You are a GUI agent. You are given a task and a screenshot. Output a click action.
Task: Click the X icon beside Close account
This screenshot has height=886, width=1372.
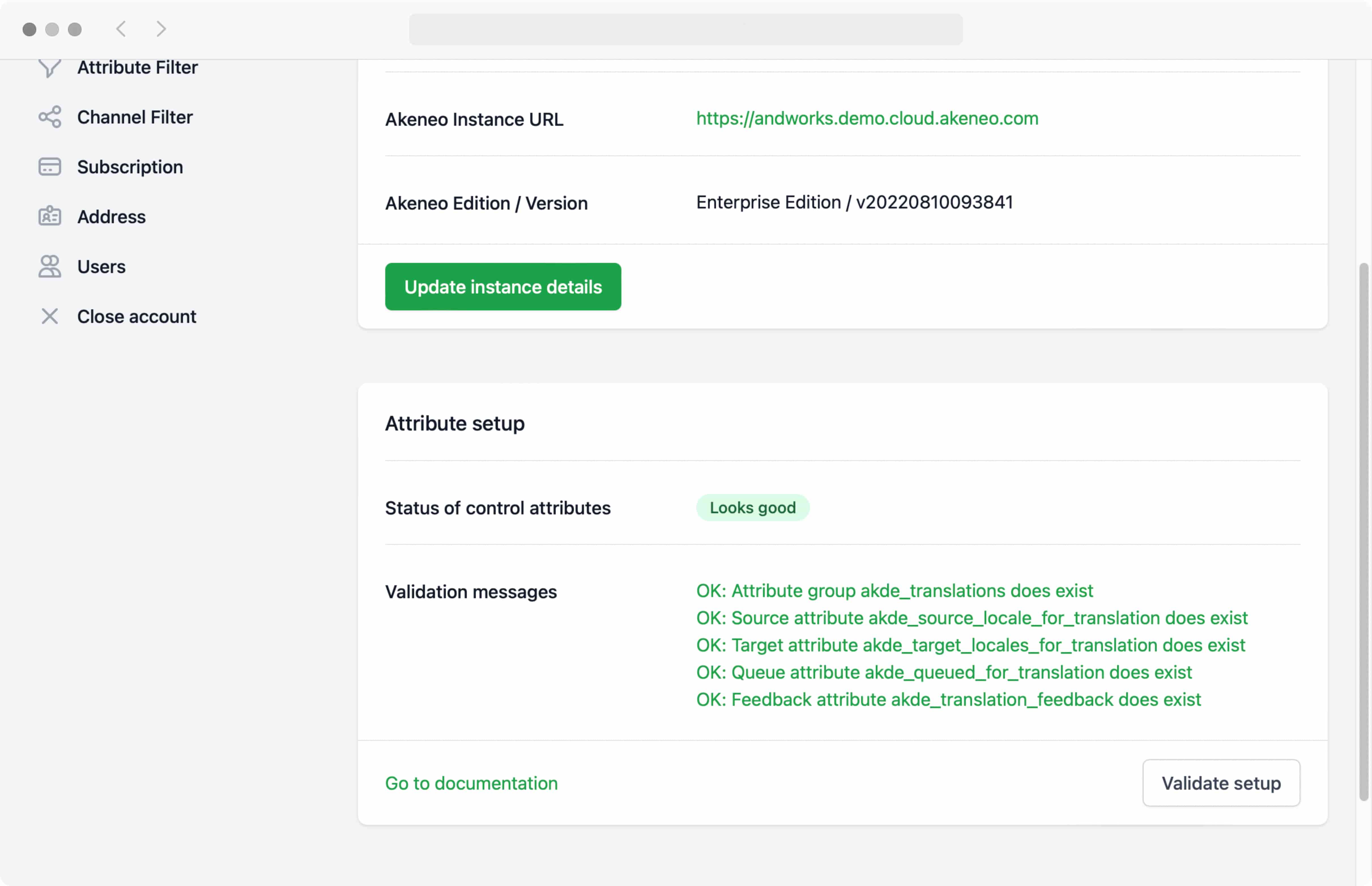coord(50,316)
